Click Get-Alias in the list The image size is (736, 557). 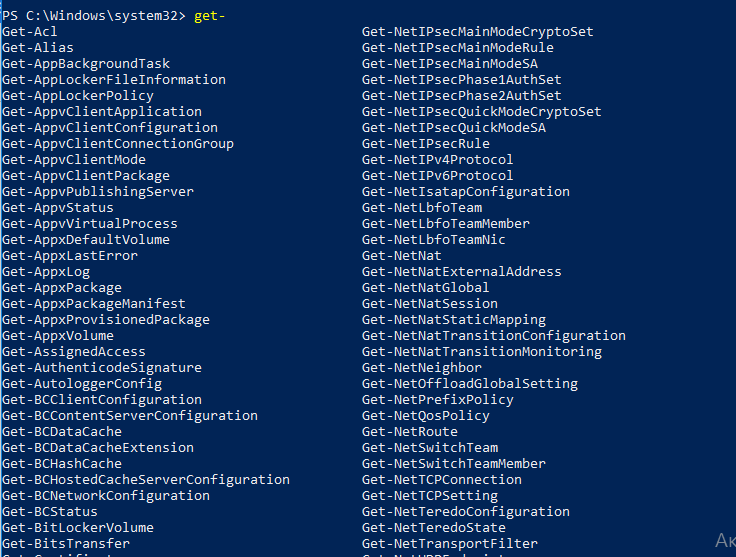point(38,48)
